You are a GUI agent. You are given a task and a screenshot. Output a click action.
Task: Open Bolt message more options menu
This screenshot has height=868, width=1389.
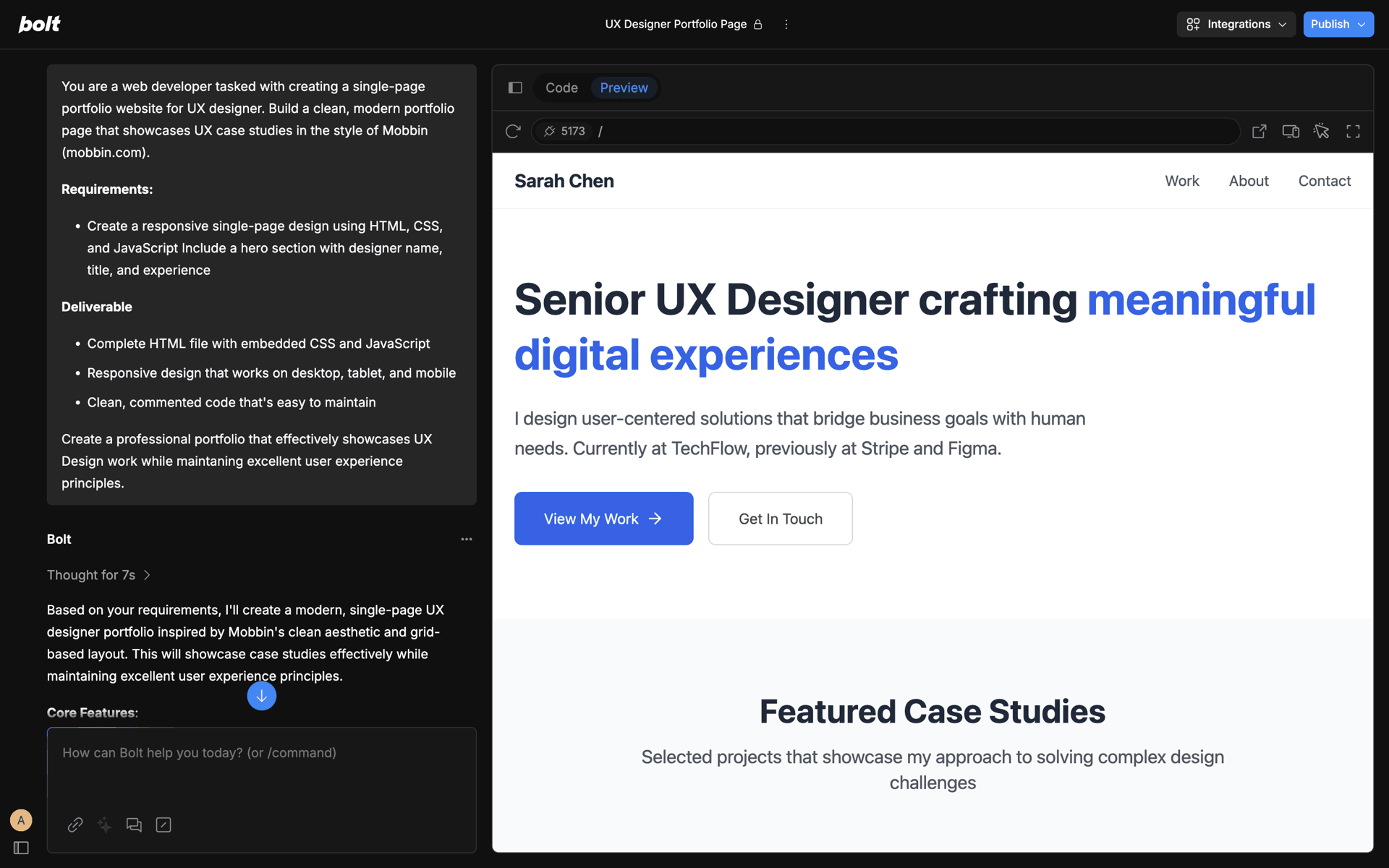click(x=467, y=539)
